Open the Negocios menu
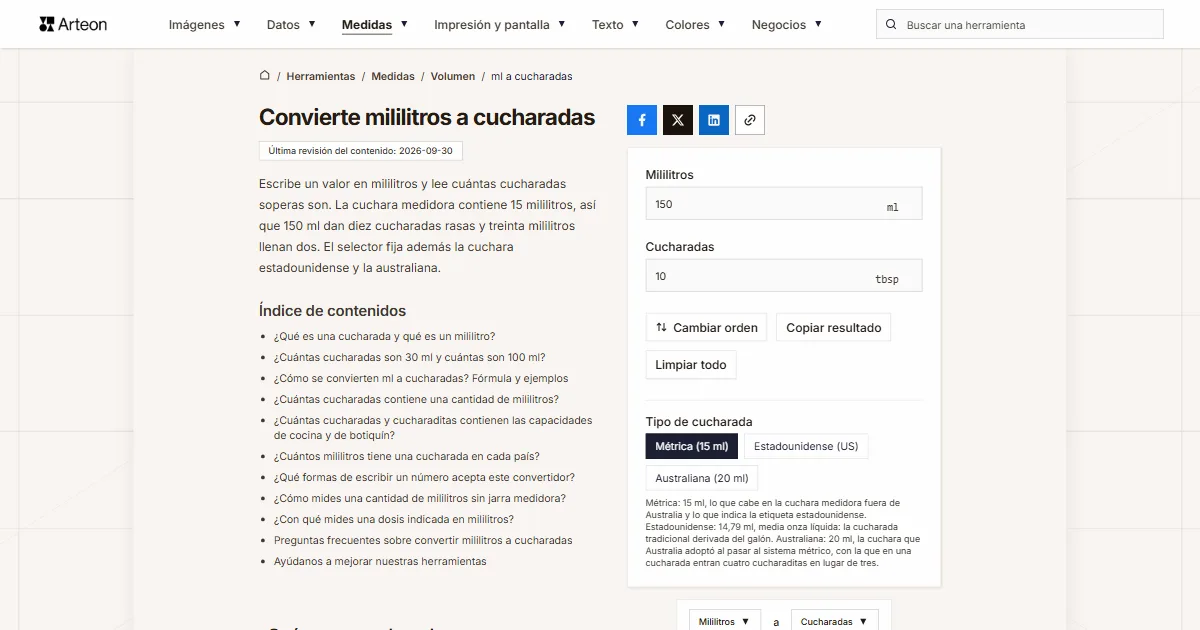This screenshot has width=1200, height=630. click(787, 25)
